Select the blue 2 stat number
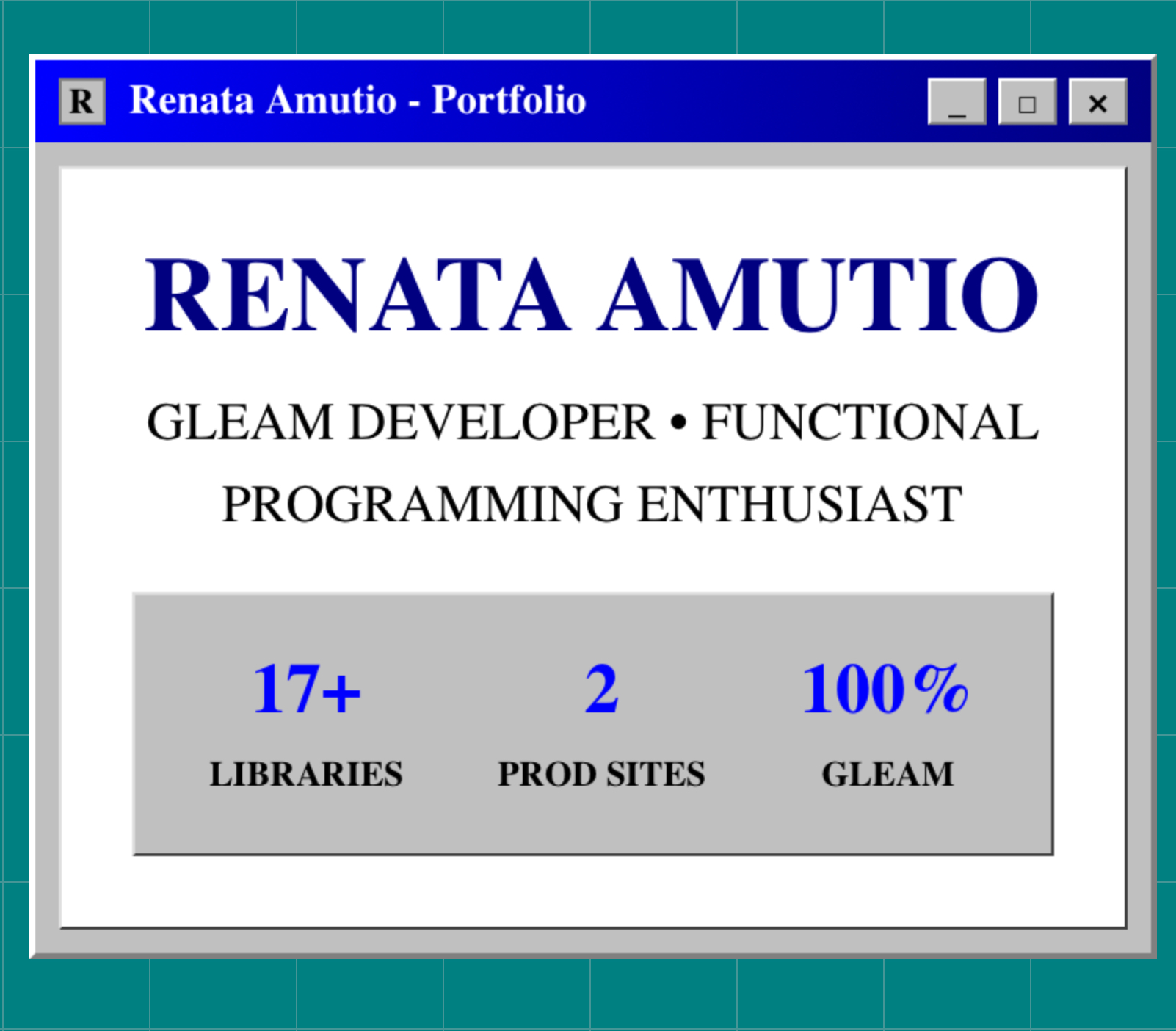Screen dimensions: 1176x1031 601,689
